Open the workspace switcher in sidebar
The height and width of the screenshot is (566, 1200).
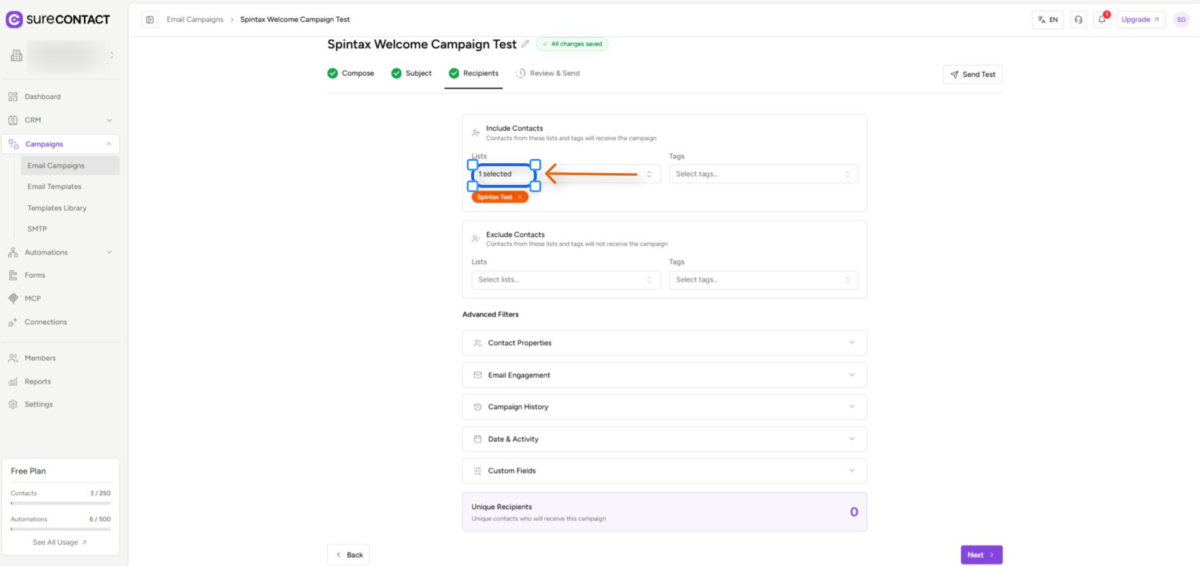point(61,55)
